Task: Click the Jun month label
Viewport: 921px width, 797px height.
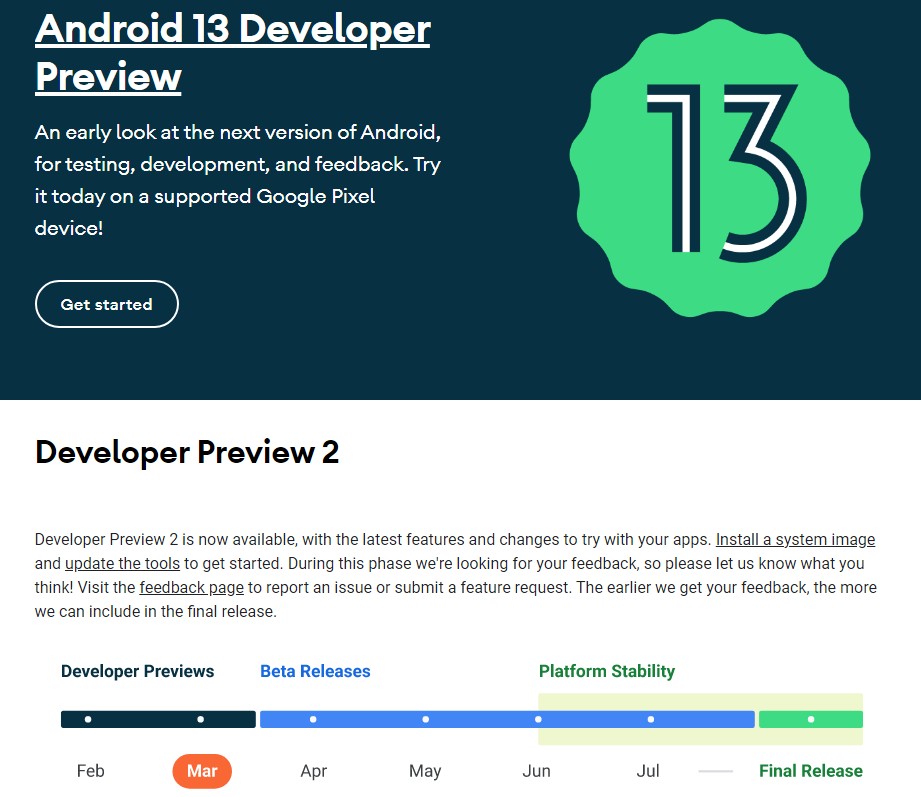Action: coord(536,771)
